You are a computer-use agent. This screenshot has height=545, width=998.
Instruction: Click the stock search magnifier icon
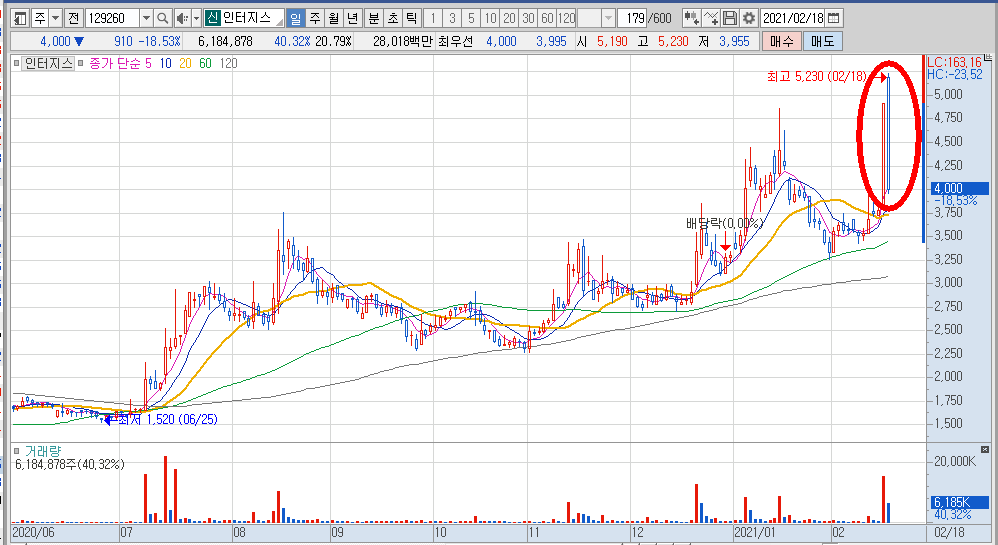tap(162, 18)
